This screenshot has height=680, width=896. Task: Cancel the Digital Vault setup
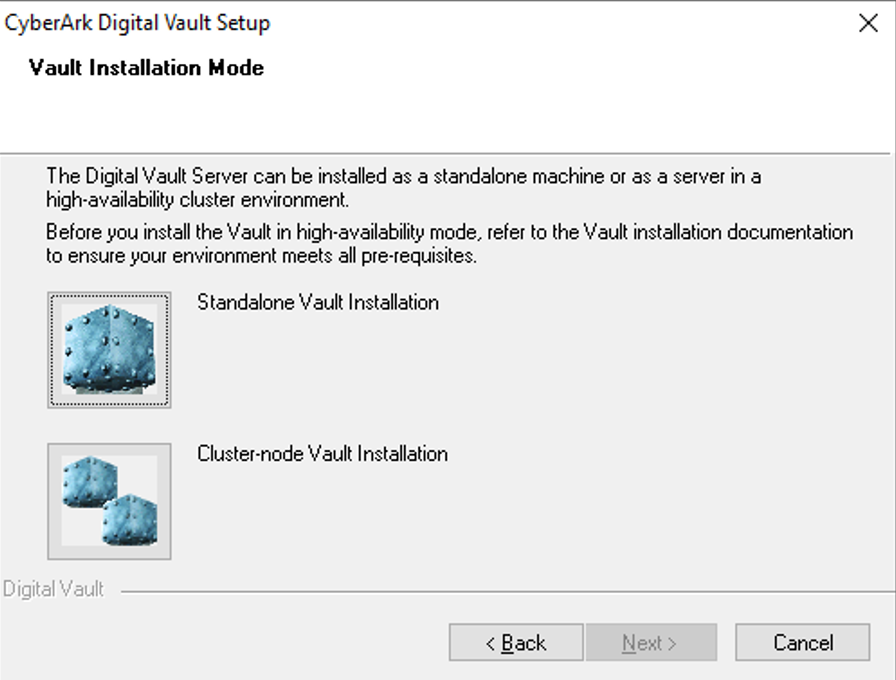point(803,642)
